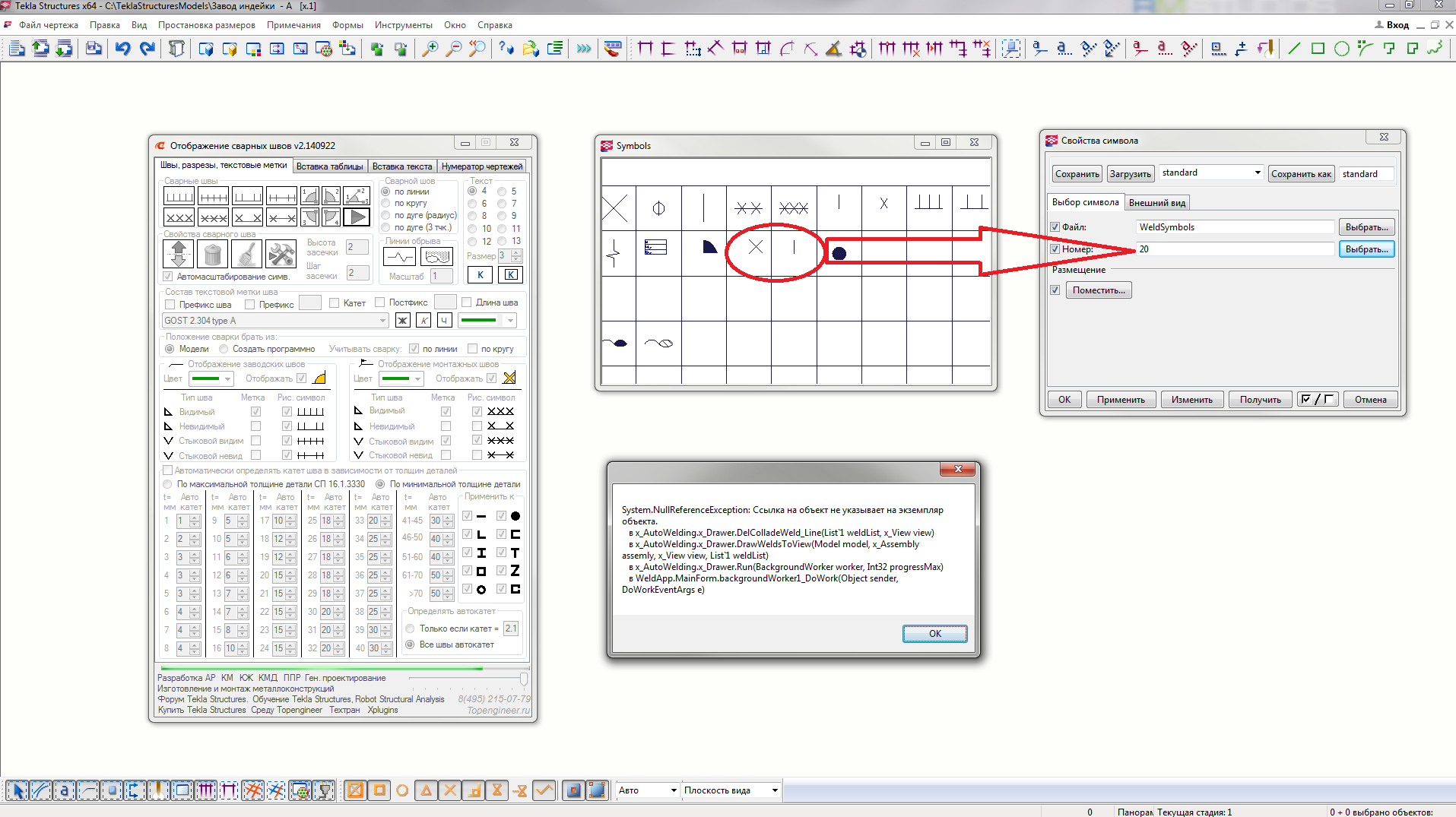Viewport: 1456px width, 817px height.
Task: Click the wrench and hammer settings icon
Action: 281,254
